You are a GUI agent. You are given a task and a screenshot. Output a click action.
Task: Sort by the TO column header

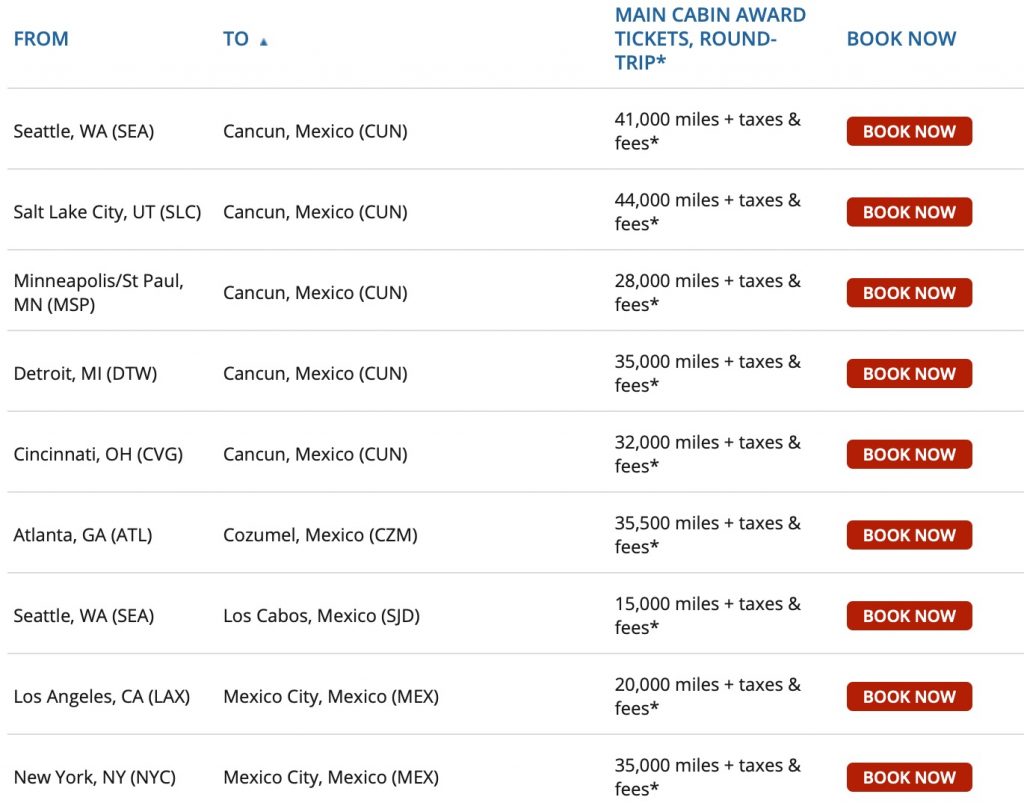tap(236, 39)
